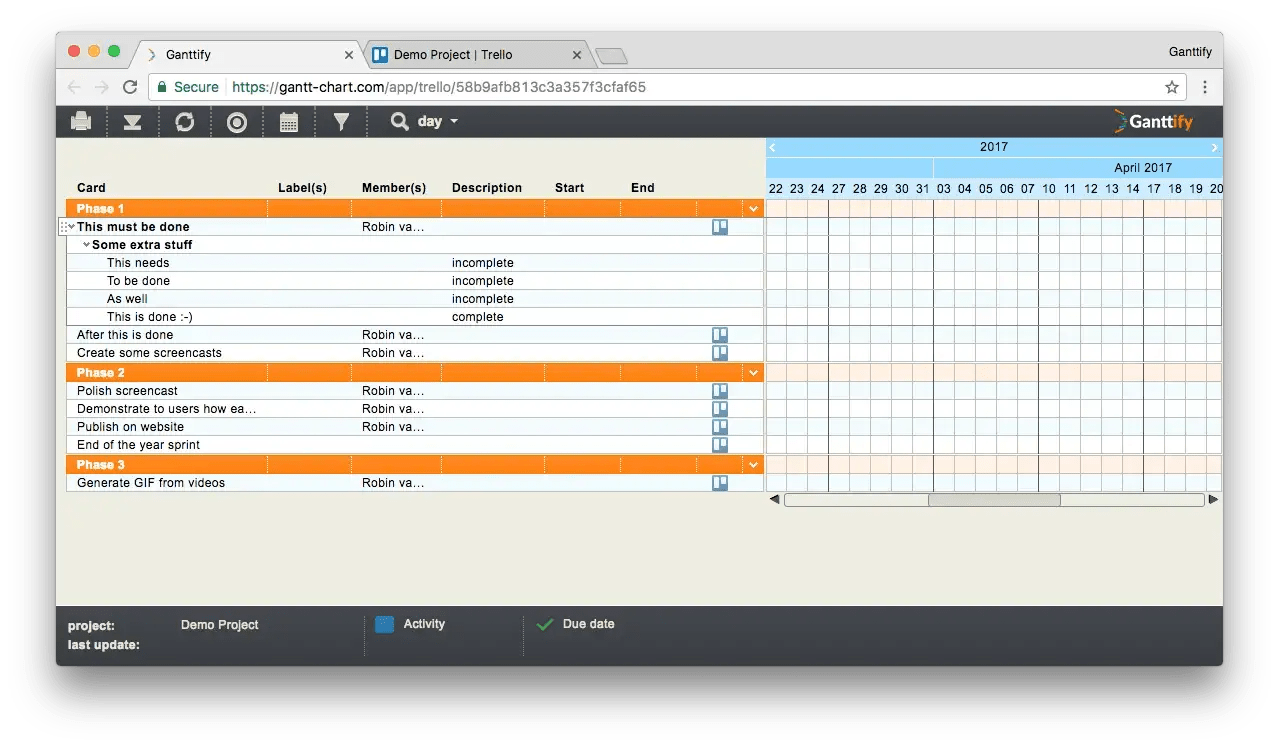Open the calendar icon in the toolbar

click(289, 121)
